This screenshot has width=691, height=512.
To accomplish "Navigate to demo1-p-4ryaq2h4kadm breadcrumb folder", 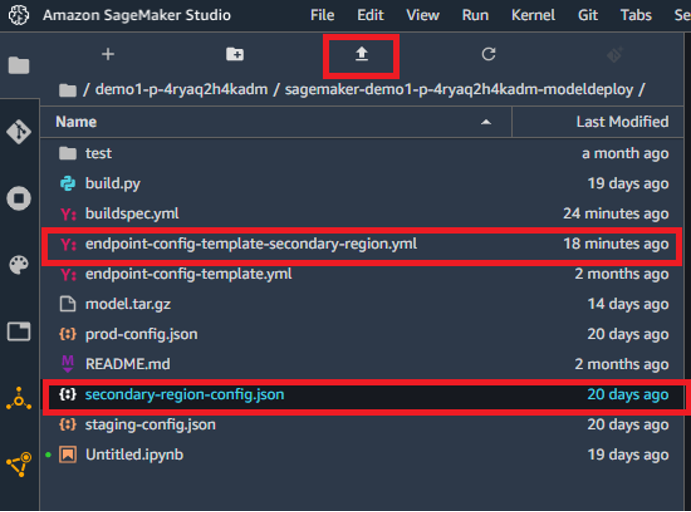I will 181,89.
